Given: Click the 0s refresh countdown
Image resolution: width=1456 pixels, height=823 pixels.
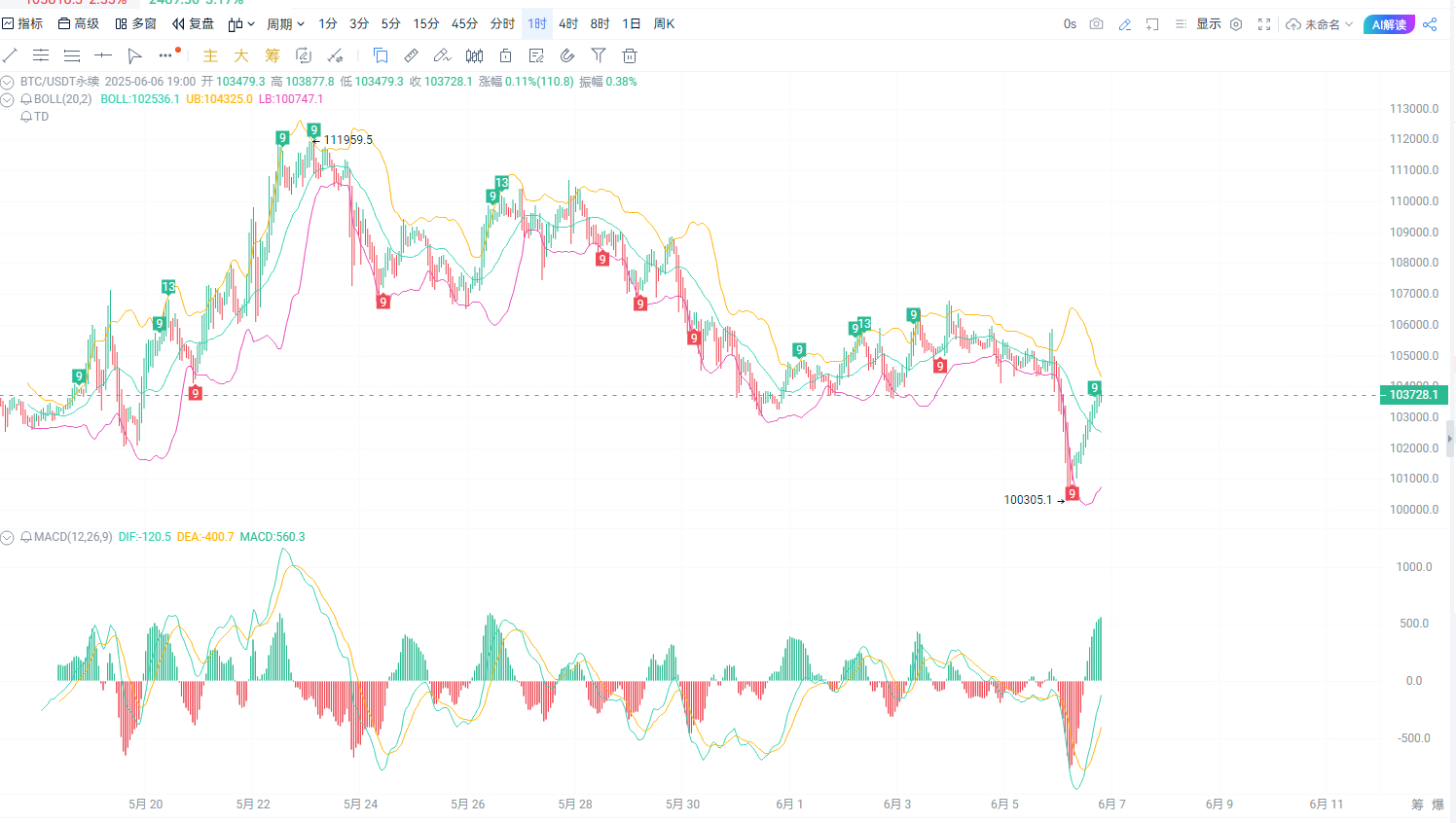Looking at the screenshot, I should [1070, 23].
